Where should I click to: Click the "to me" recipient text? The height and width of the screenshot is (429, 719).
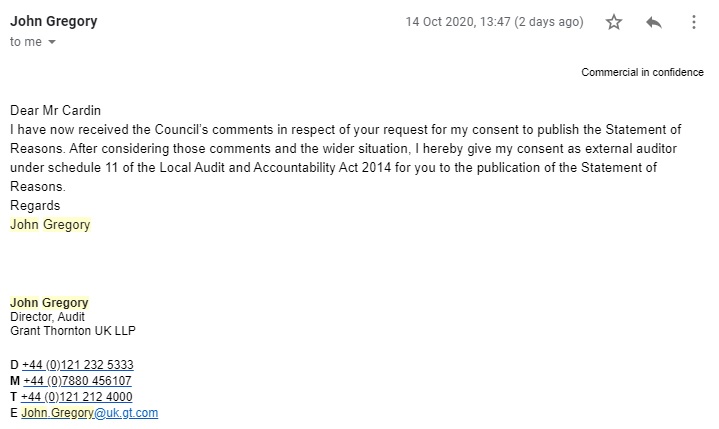tap(25, 42)
